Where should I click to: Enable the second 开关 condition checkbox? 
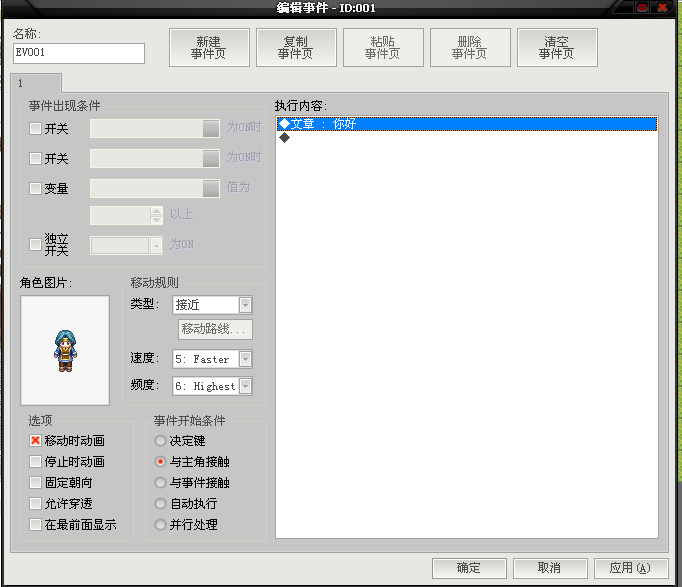(35, 158)
